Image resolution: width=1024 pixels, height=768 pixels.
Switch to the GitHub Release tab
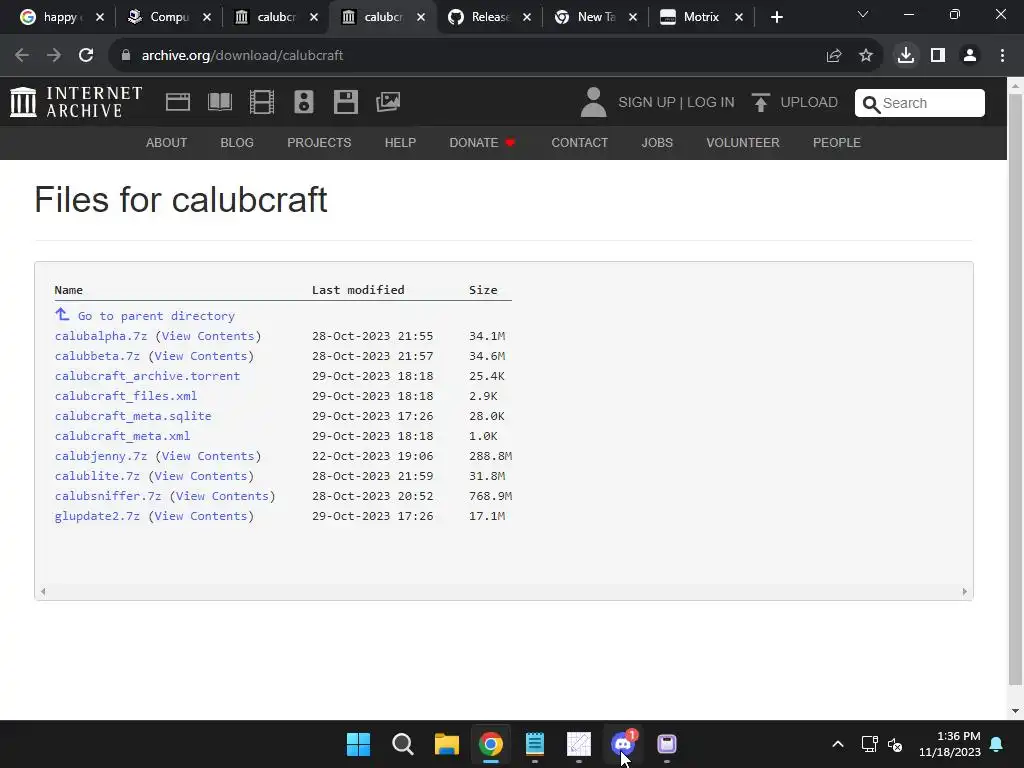coord(490,17)
